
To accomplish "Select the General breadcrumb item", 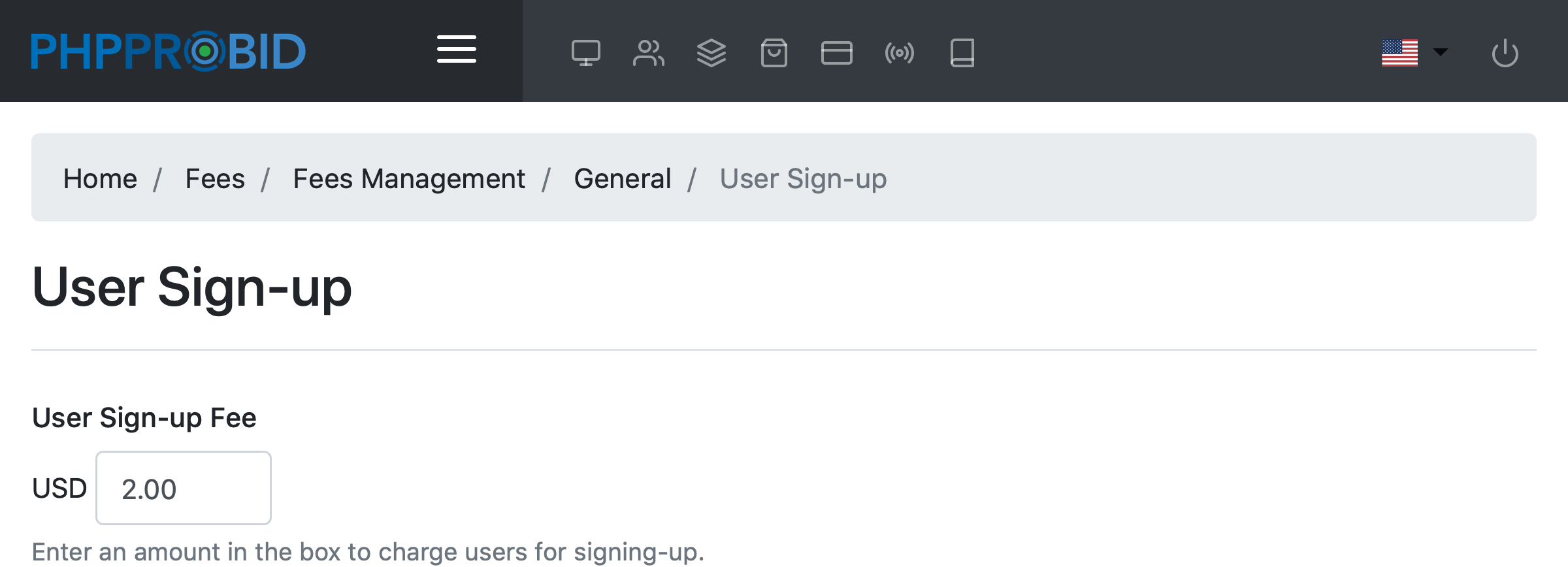I will pos(622,178).
